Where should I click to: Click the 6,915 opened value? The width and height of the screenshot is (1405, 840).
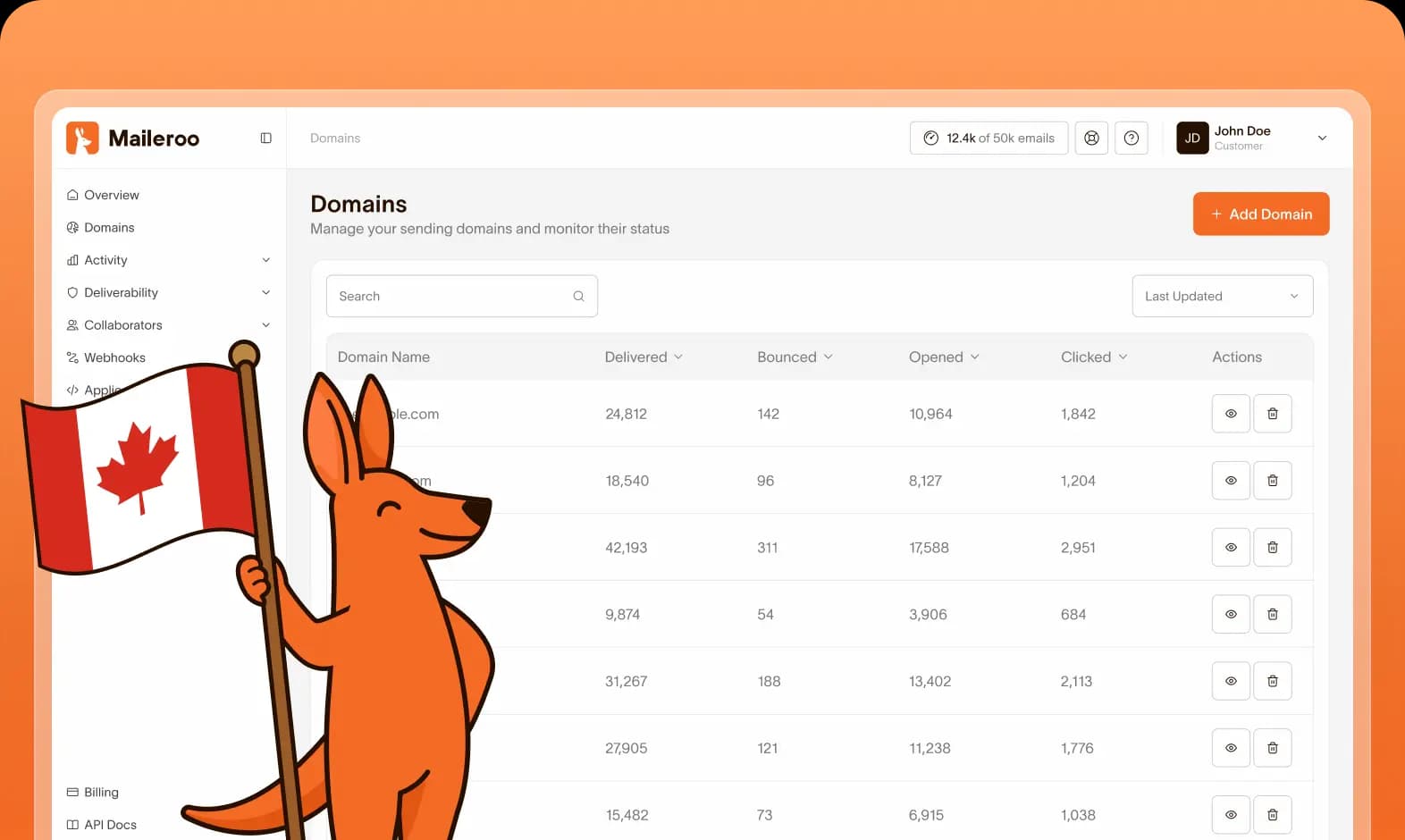926,815
